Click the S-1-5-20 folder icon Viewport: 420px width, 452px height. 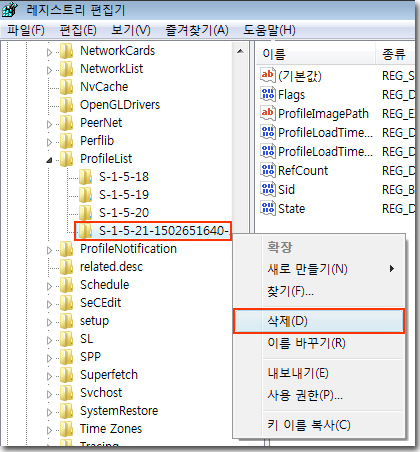click(86, 213)
